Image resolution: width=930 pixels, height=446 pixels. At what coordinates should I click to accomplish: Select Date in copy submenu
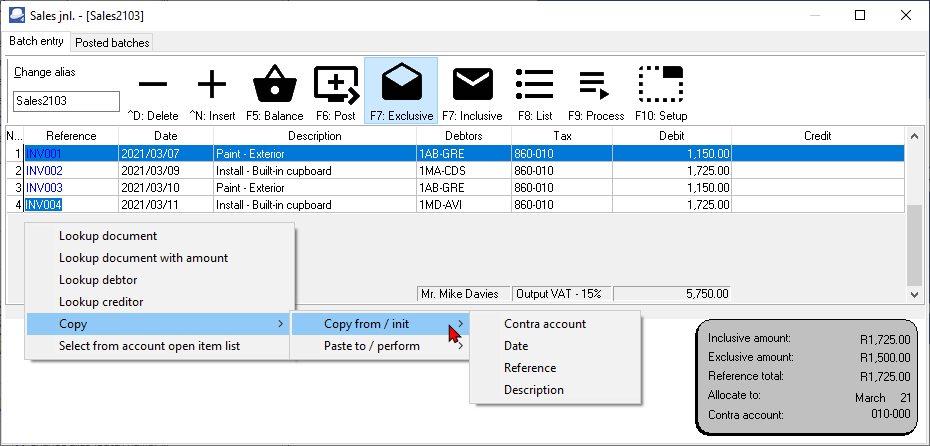pos(555,346)
